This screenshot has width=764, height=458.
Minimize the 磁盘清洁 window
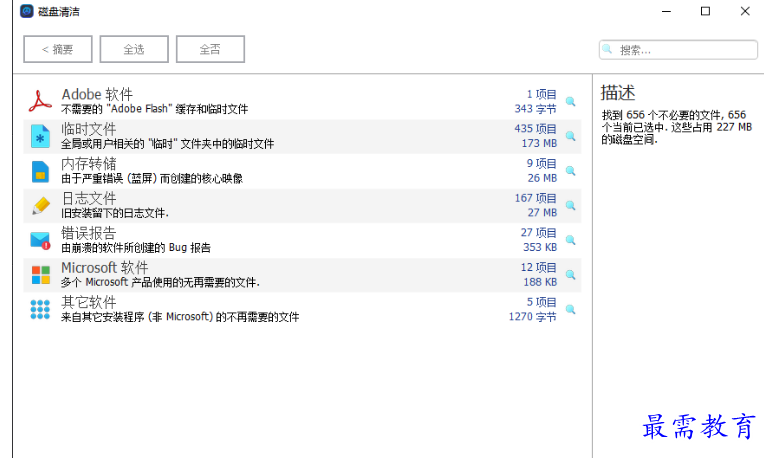click(x=667, y=11)
